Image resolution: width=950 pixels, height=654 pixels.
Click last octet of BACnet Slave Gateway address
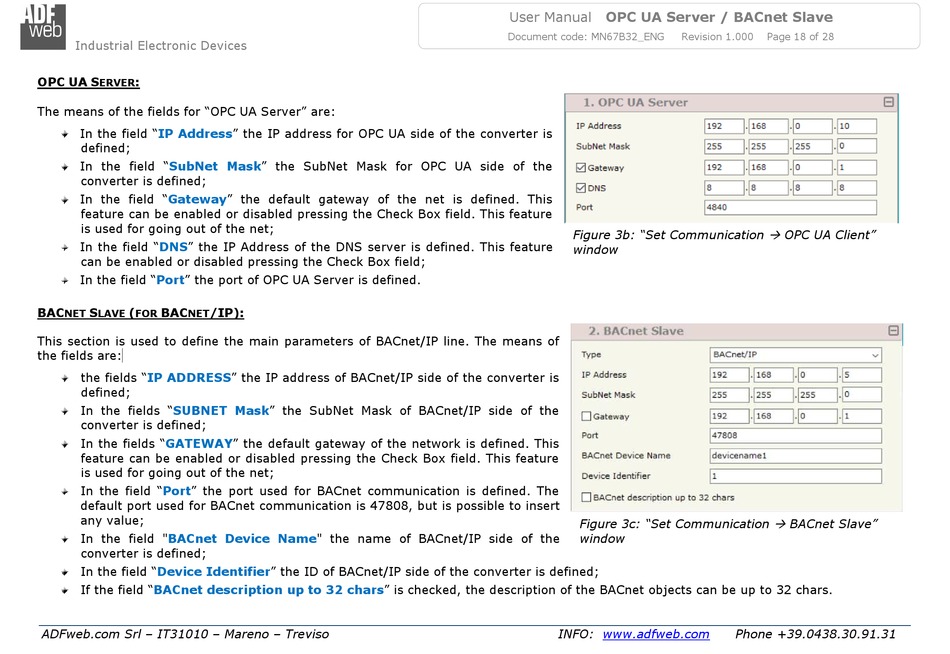pos(862,416)
